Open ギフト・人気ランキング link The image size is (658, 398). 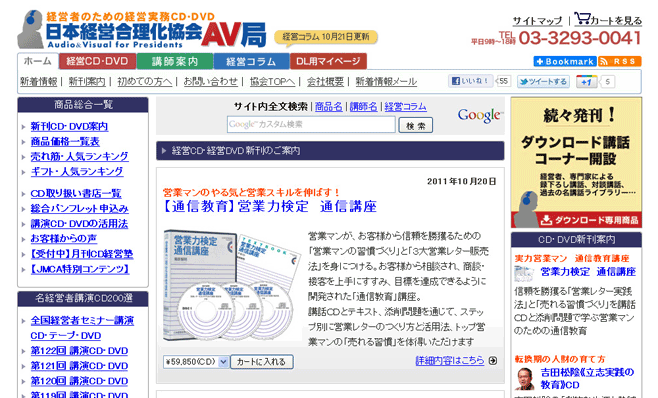click(77, 172)
